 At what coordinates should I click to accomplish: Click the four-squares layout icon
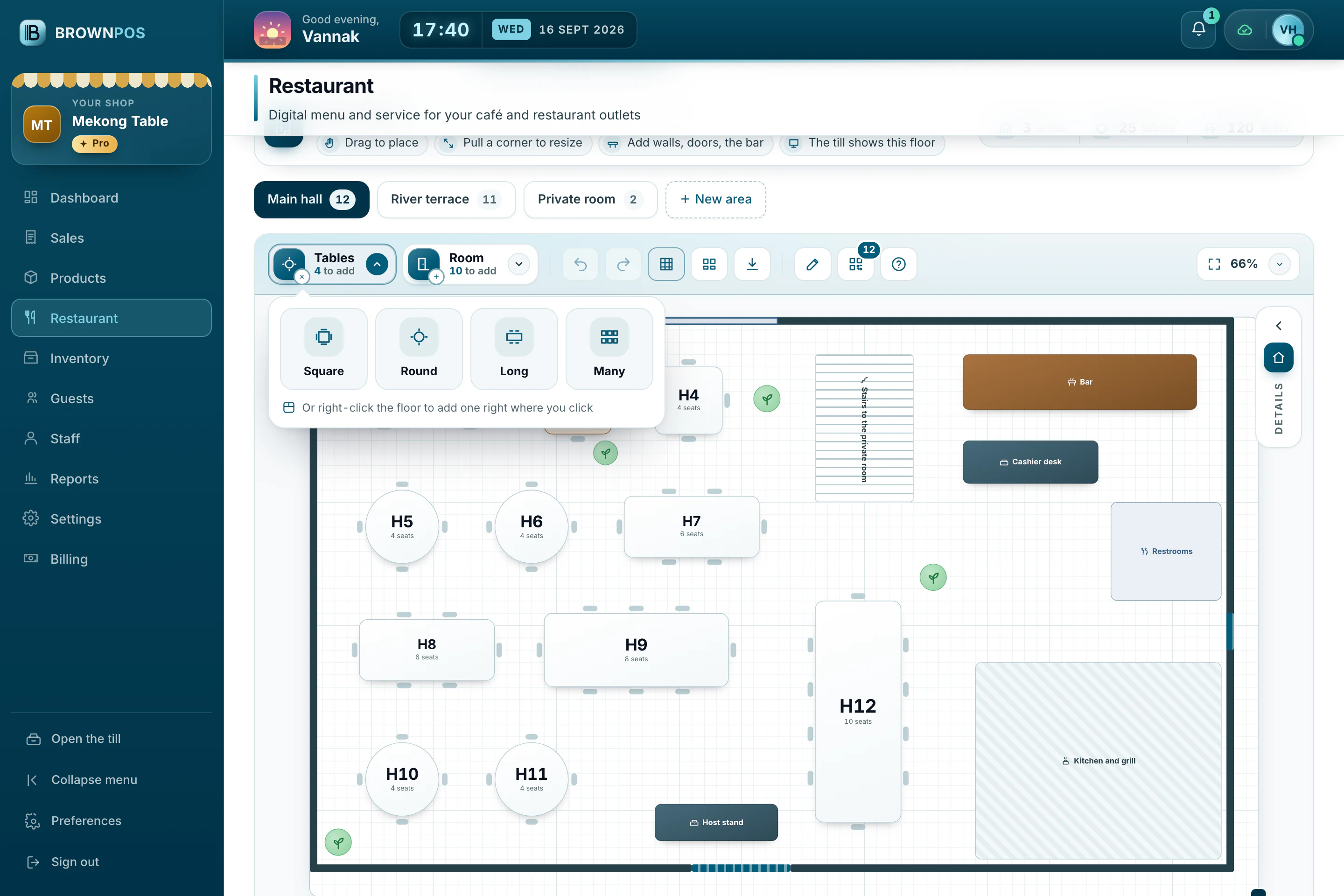click(709, 264)
